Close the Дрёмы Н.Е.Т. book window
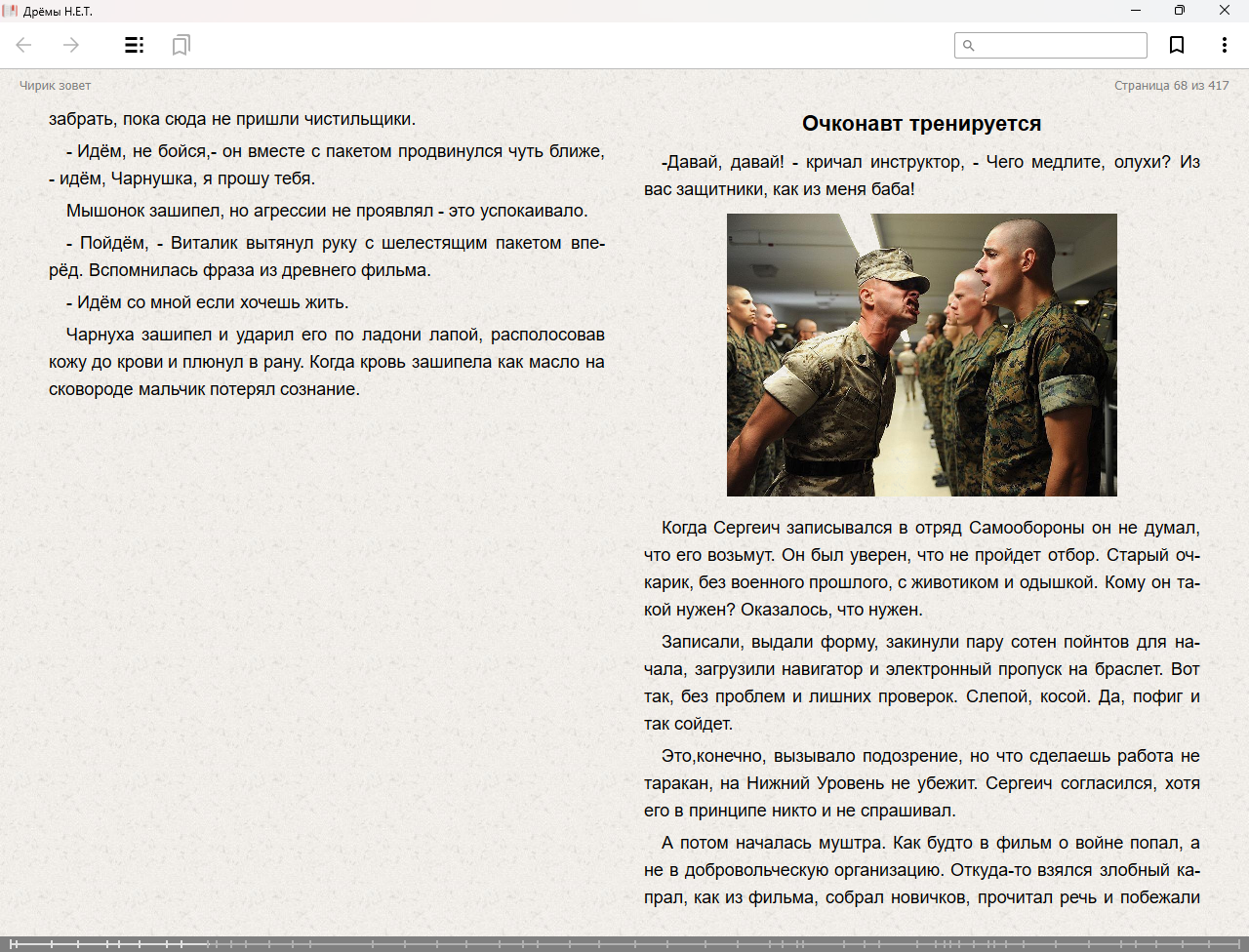 click(1225, 11)
